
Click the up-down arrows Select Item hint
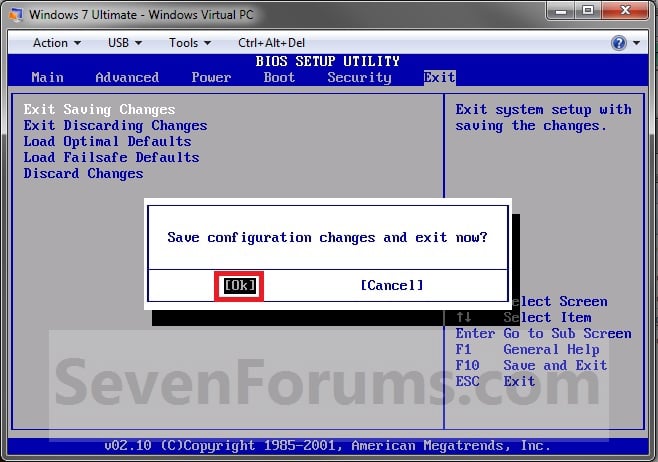pyautogui.click(x=524, y=318)
